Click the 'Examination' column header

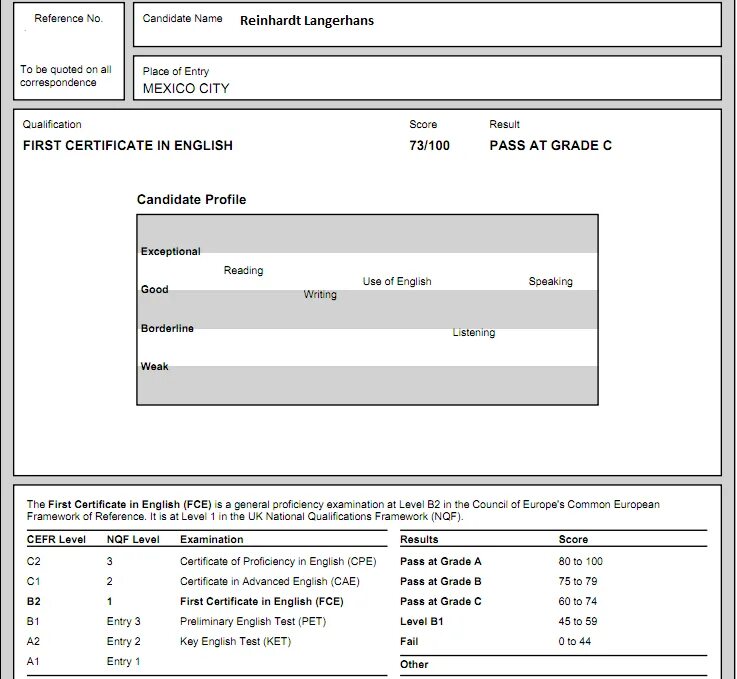pos(212,539)
